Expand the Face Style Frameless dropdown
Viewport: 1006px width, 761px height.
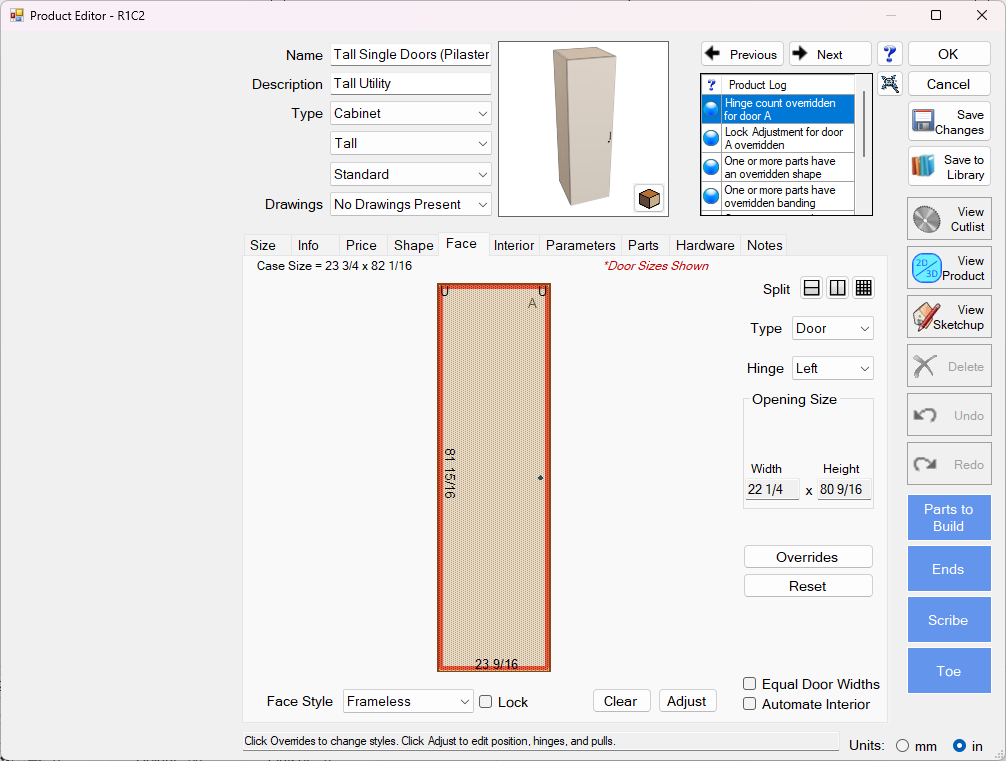[x=408, y=702]
